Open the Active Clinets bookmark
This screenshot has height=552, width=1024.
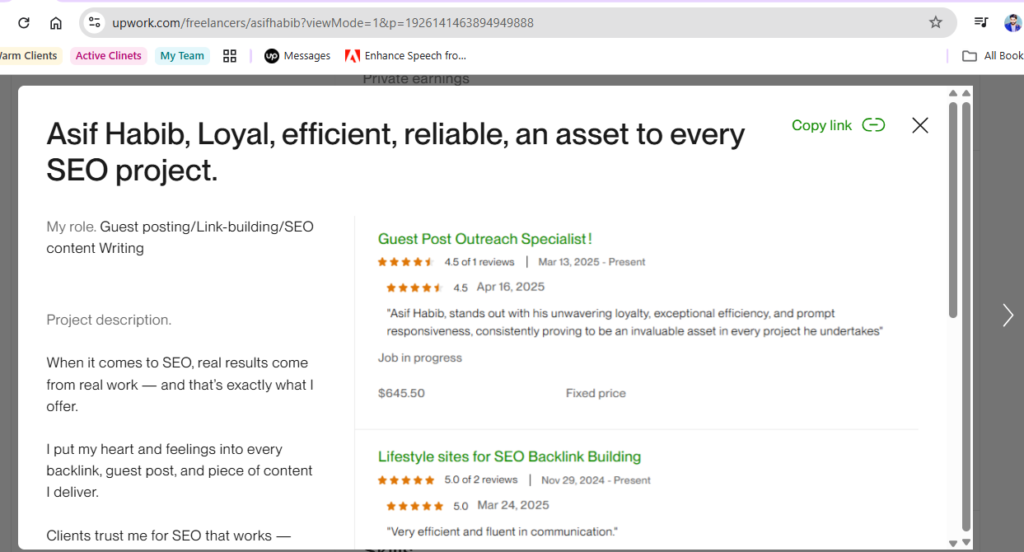(x=109, y=56)
